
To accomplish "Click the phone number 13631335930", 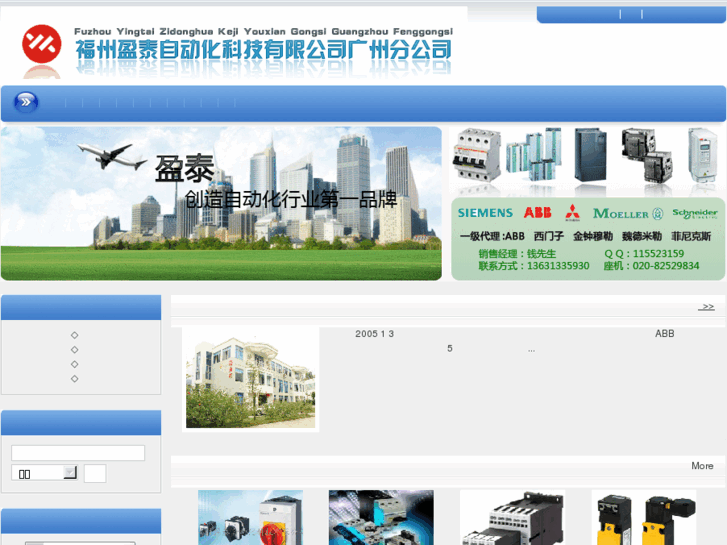I will tap(558, 266).
